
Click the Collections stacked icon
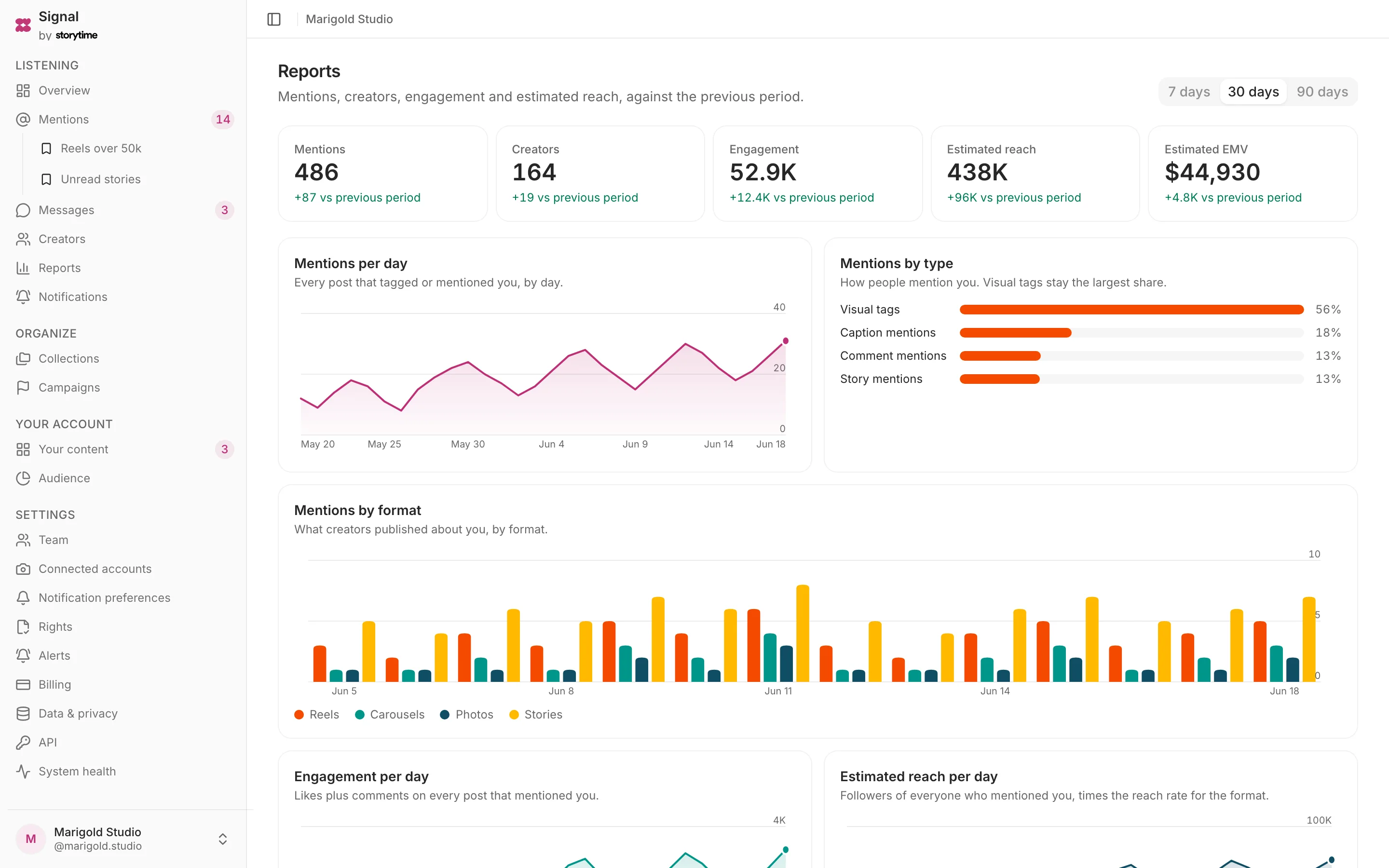coord(23,359)
